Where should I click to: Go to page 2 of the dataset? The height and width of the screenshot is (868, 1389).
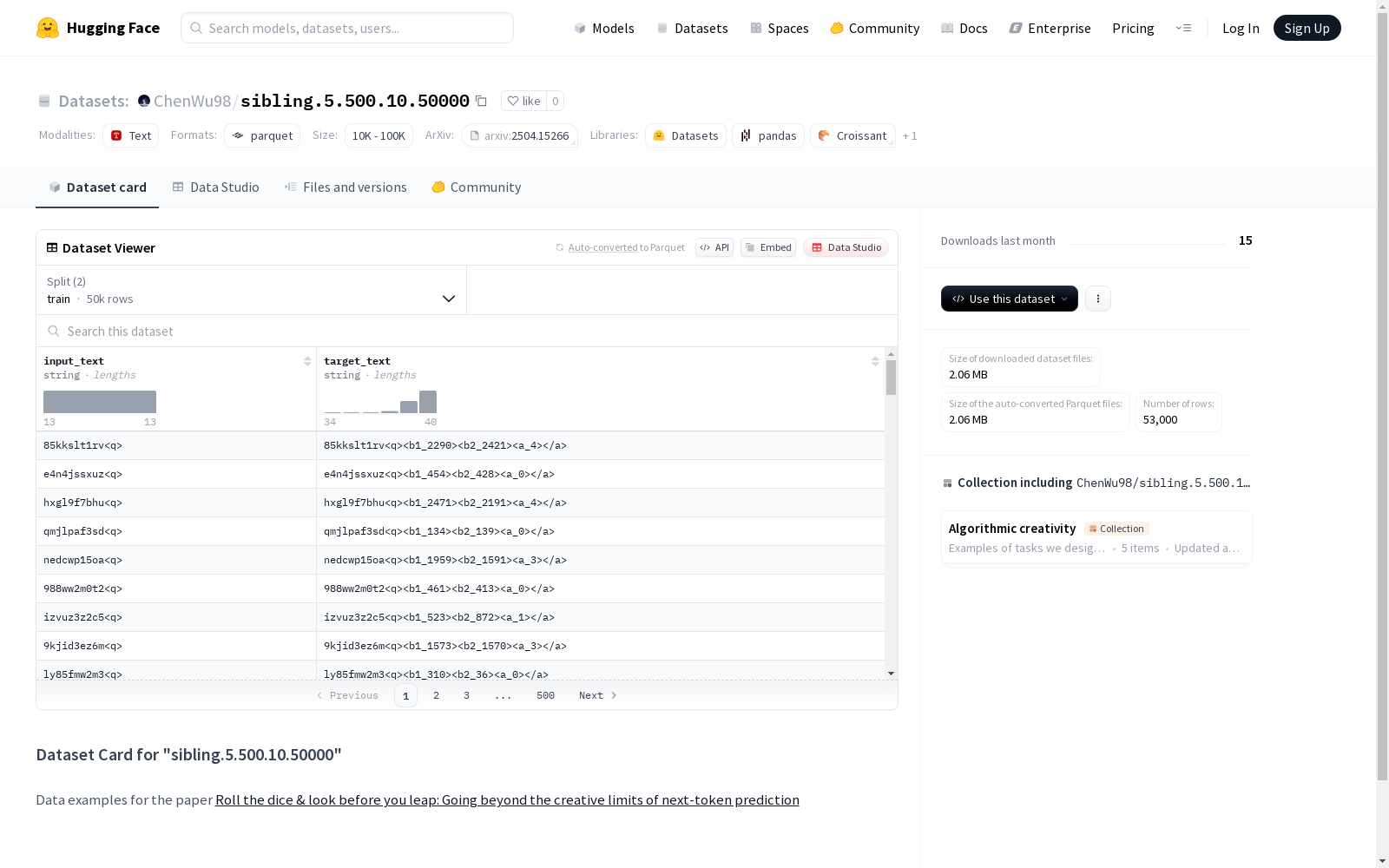(436, 695)
